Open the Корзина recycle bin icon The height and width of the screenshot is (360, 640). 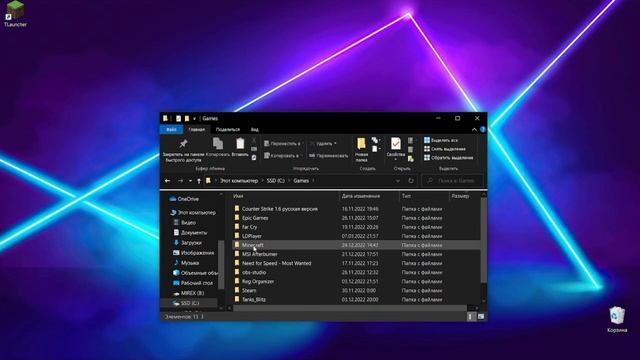617,320
